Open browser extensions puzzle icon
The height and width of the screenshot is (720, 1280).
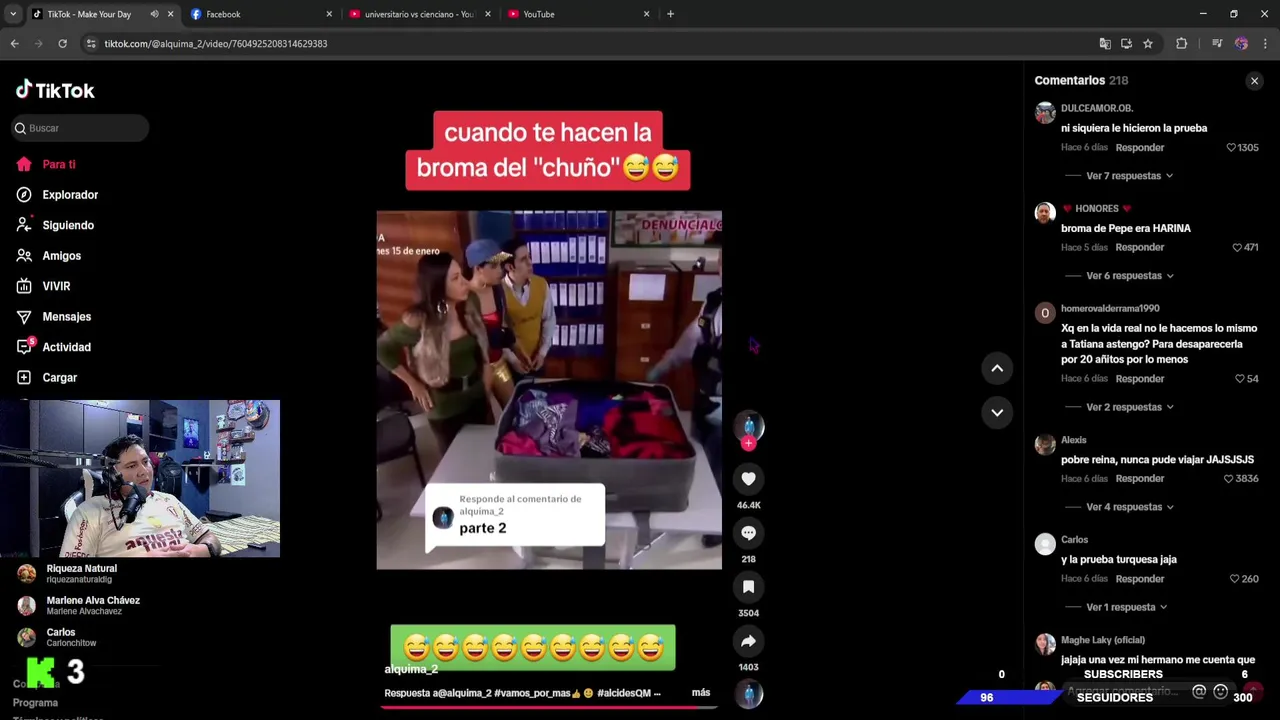pos(1182,44)
